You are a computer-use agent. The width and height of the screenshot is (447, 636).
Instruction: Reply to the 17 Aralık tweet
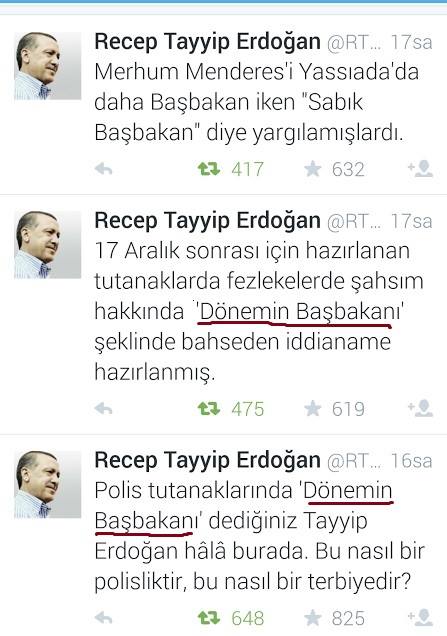click(x=103, y=408)
